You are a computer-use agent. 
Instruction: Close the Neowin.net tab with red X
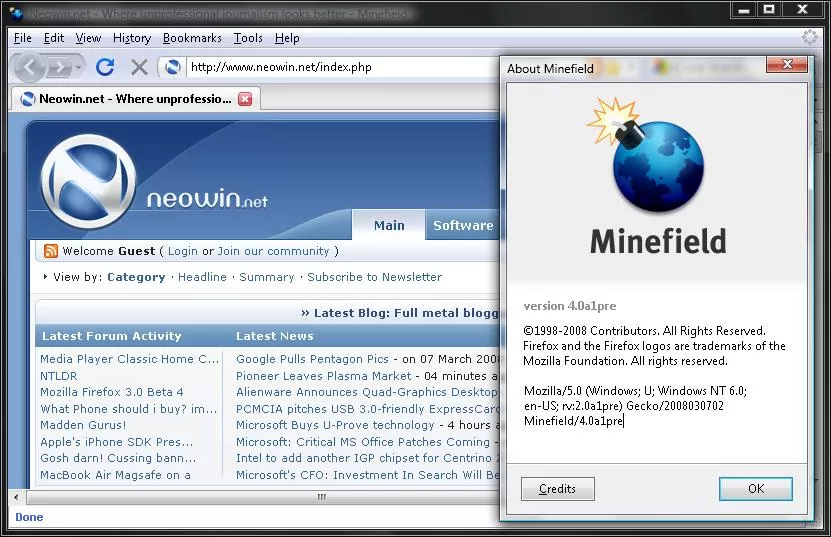[x=245, y=99]
